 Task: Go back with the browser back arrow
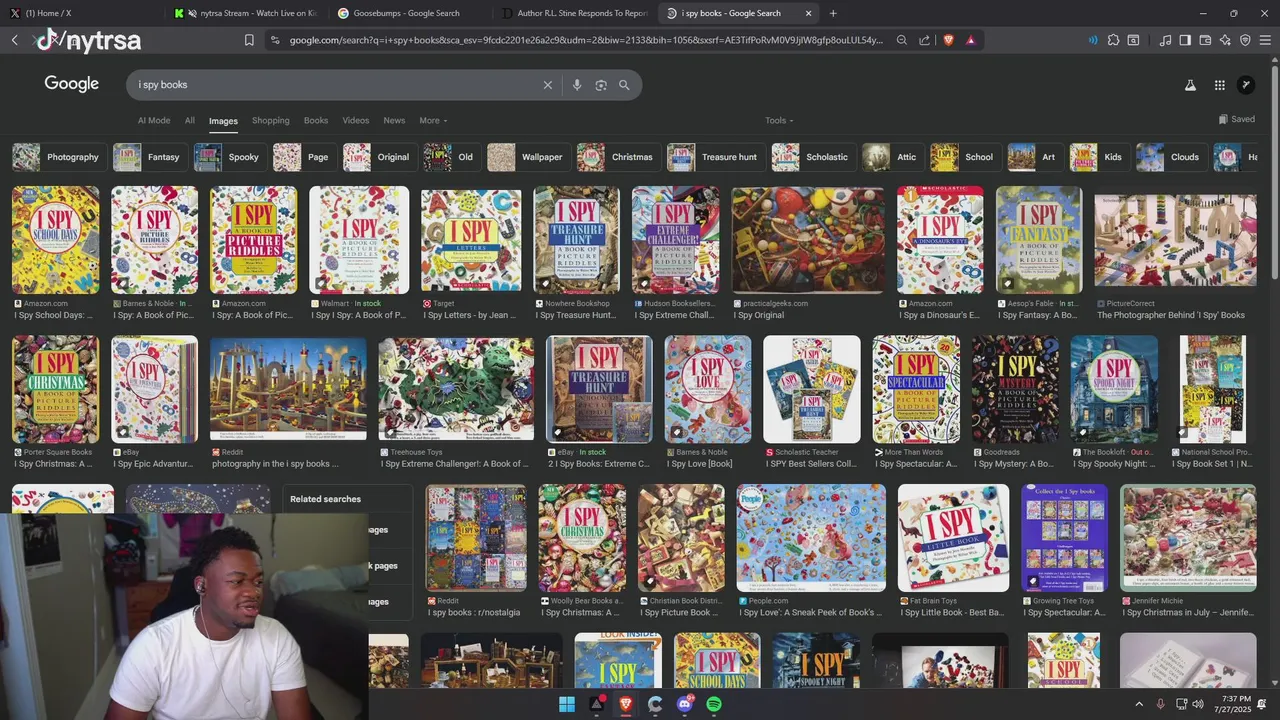pos(14,40)
